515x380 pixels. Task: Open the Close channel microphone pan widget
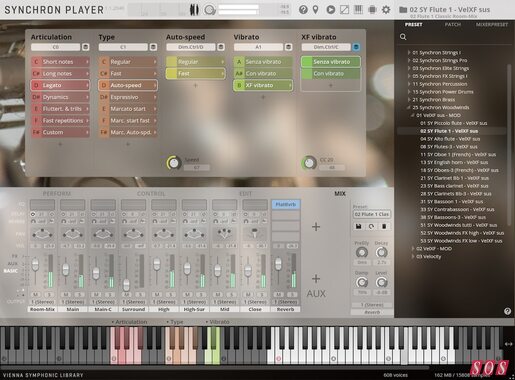(x=255, y=234)
